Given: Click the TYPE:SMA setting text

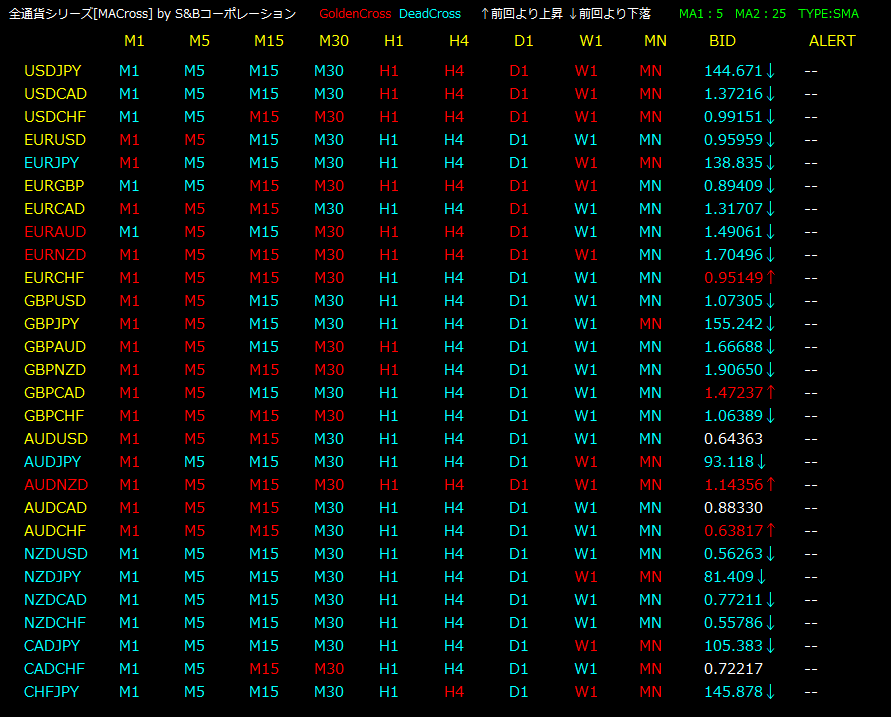Looking at the screenshot, I should 828,14.
